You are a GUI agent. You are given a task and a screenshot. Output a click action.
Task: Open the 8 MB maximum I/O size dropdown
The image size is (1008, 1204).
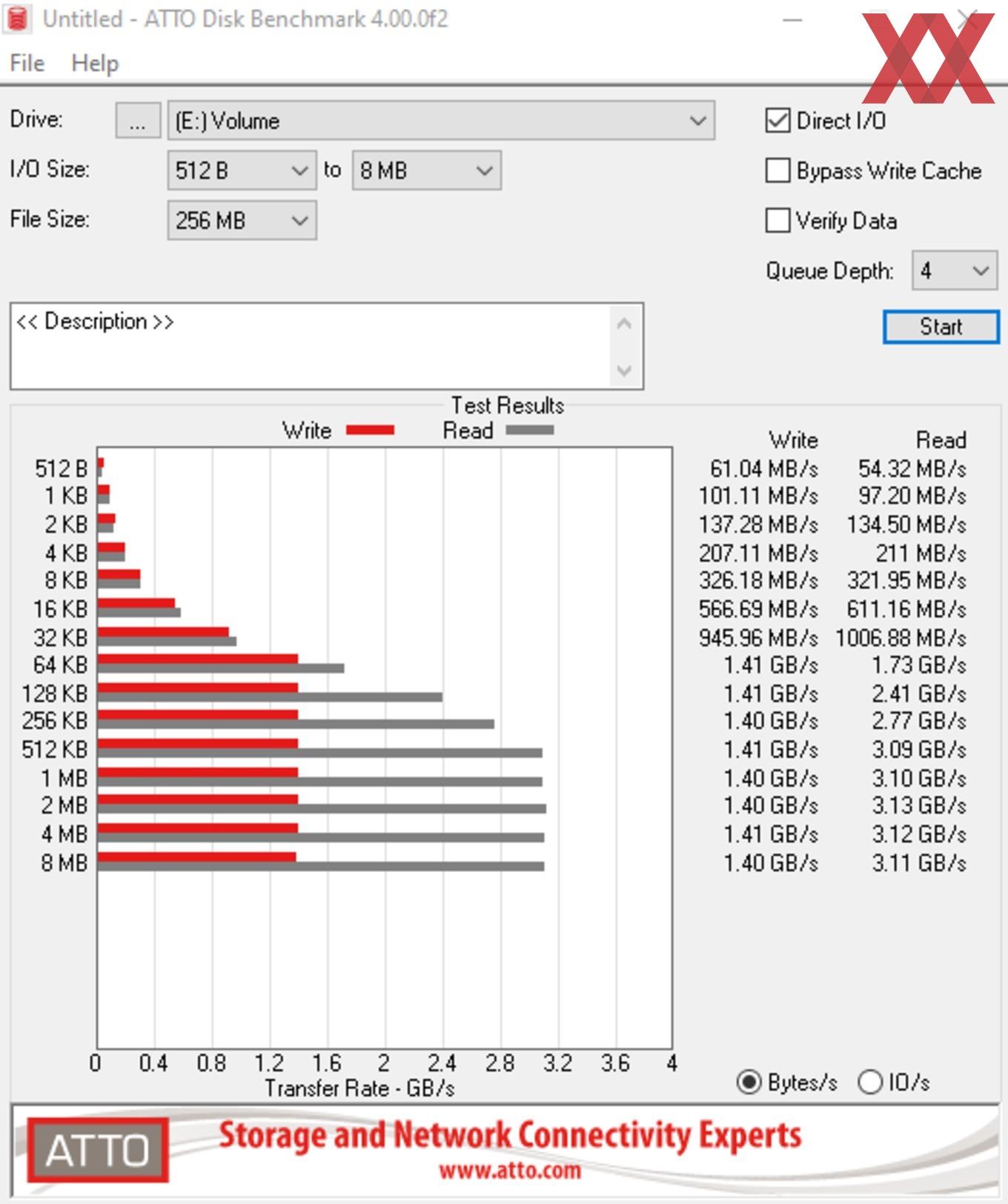pos(426,170)
